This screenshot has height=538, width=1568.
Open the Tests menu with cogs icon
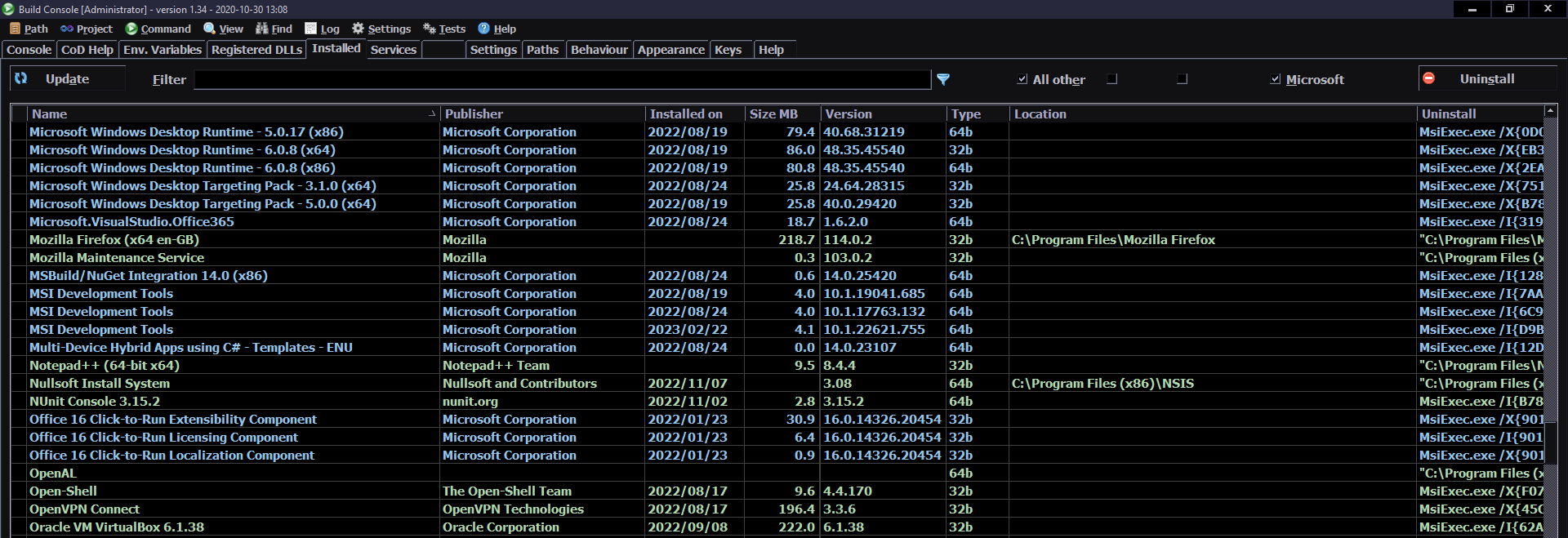[444, 29]
